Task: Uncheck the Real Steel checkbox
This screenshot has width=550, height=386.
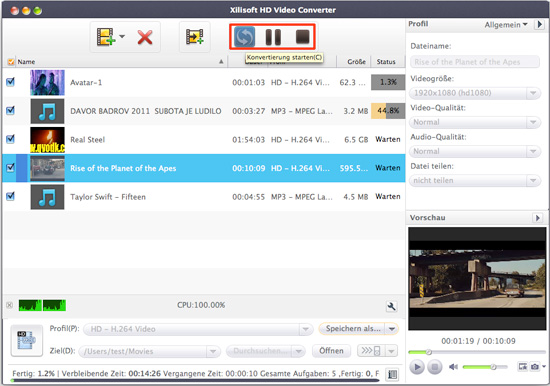Action: click(x=11, y=139)
